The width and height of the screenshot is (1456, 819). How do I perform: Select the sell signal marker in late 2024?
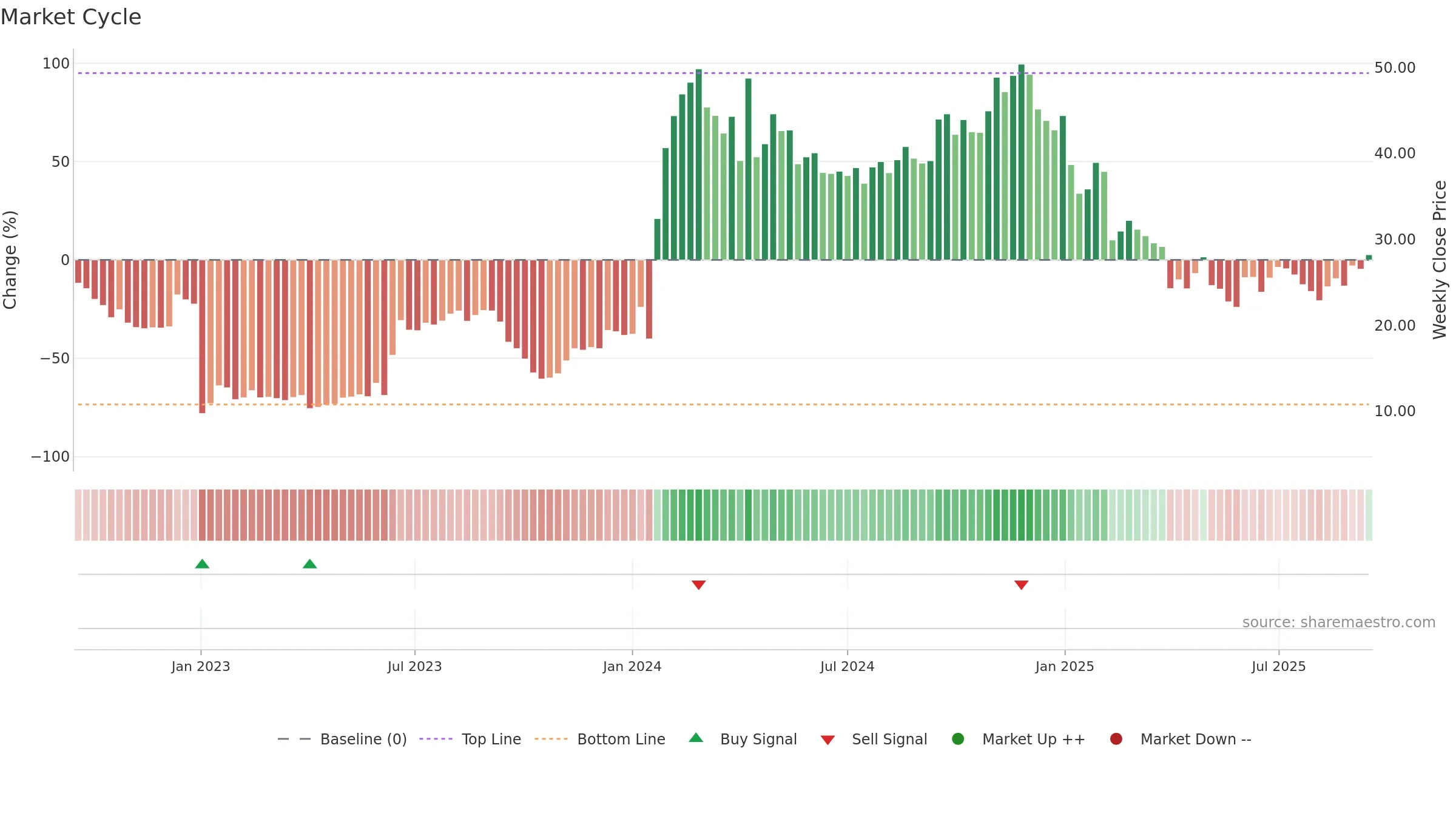(1021, 585)
